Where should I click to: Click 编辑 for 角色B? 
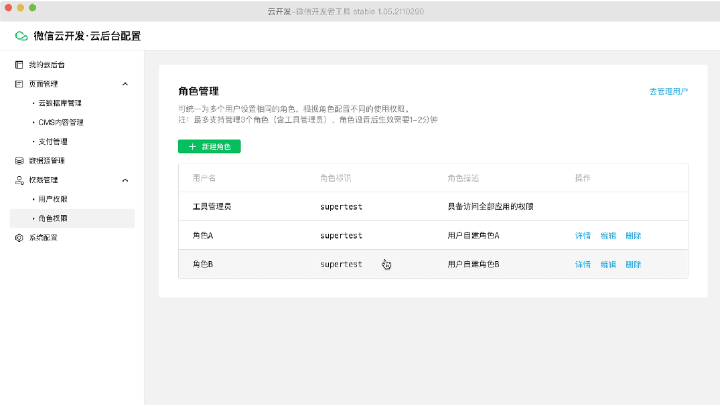608,265
